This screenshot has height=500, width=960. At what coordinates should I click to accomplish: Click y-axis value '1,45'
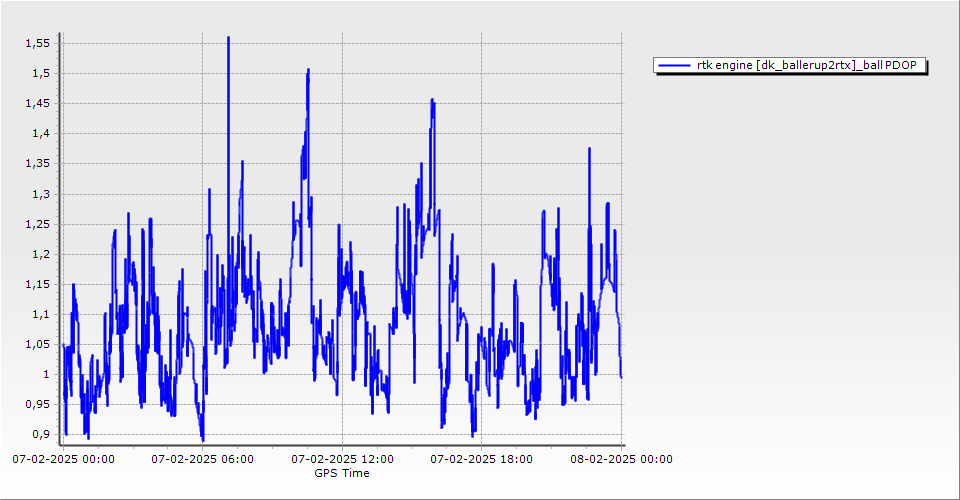[37, 103]
